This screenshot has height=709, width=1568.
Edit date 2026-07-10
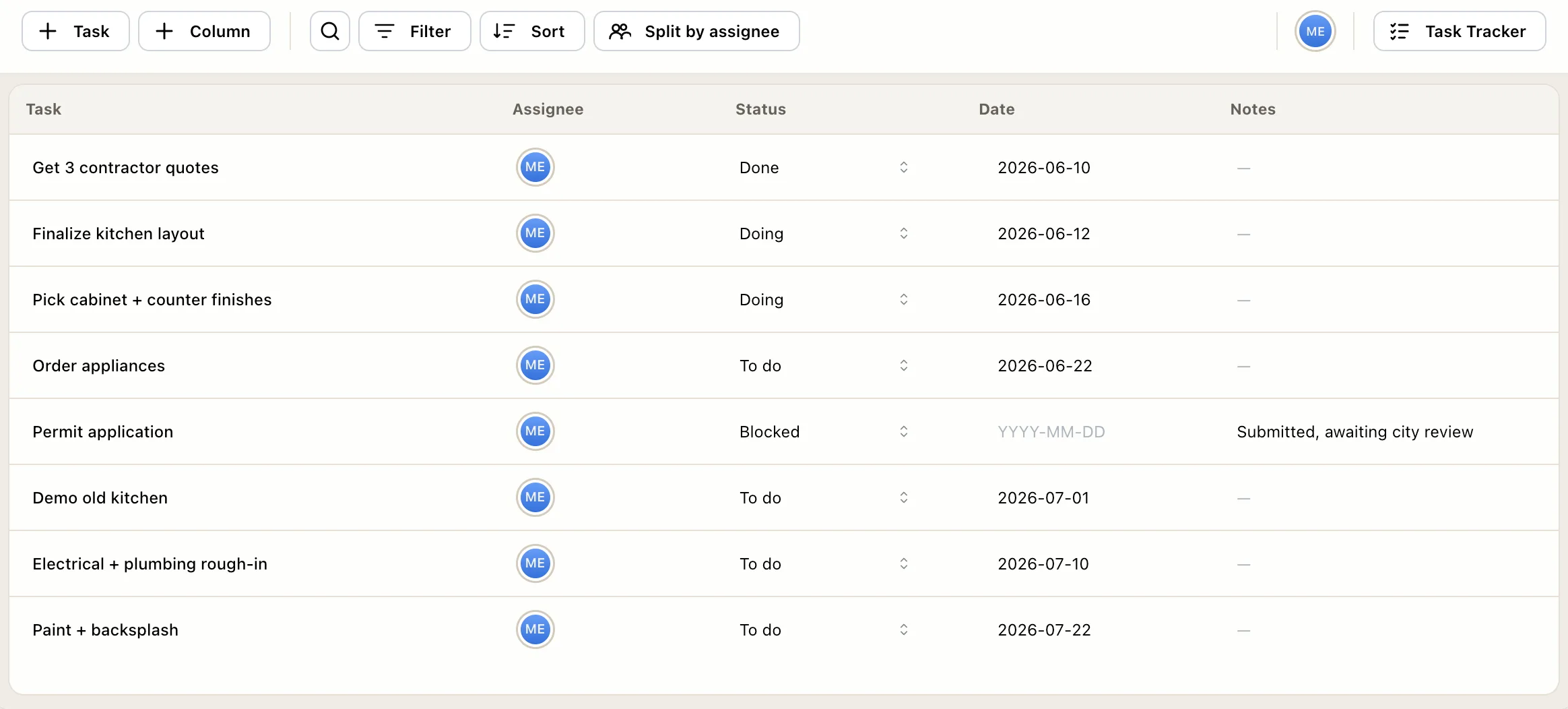click(x=1043, y=563)
